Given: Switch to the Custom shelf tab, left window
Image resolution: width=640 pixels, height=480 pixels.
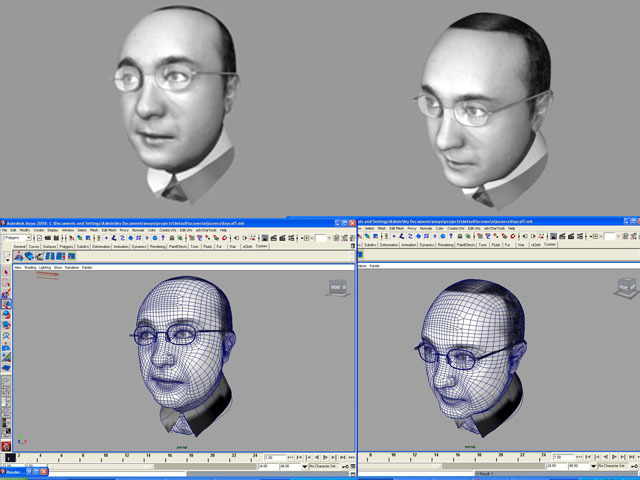Looking at the screenshot, I should pos(261,246).
